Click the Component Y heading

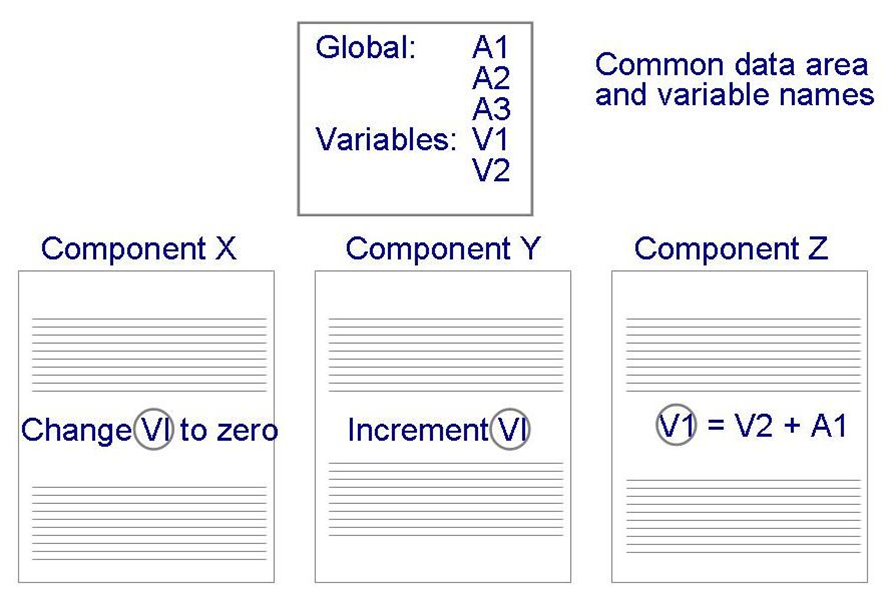(x=442, y=249)
